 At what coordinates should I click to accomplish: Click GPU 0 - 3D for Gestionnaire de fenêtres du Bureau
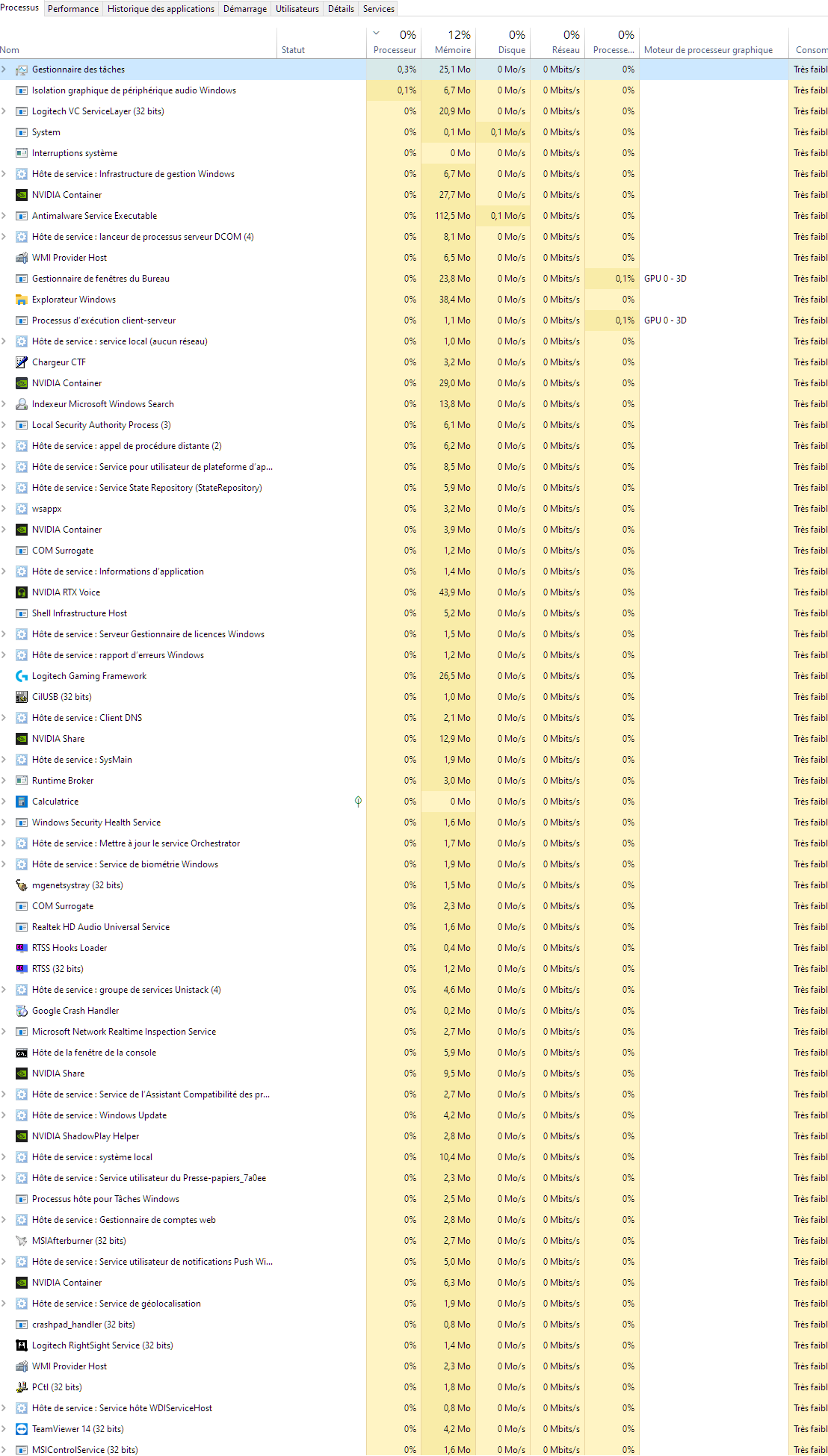tap(665, 279)
